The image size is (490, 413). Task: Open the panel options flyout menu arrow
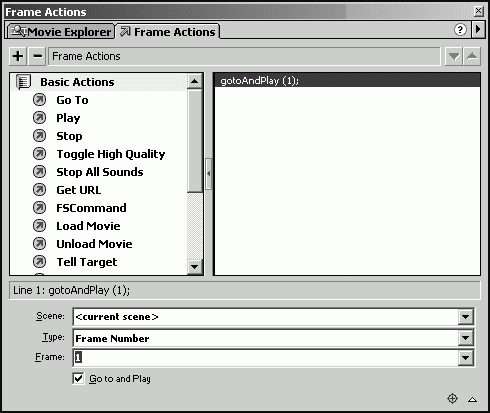tap(478, 29)
